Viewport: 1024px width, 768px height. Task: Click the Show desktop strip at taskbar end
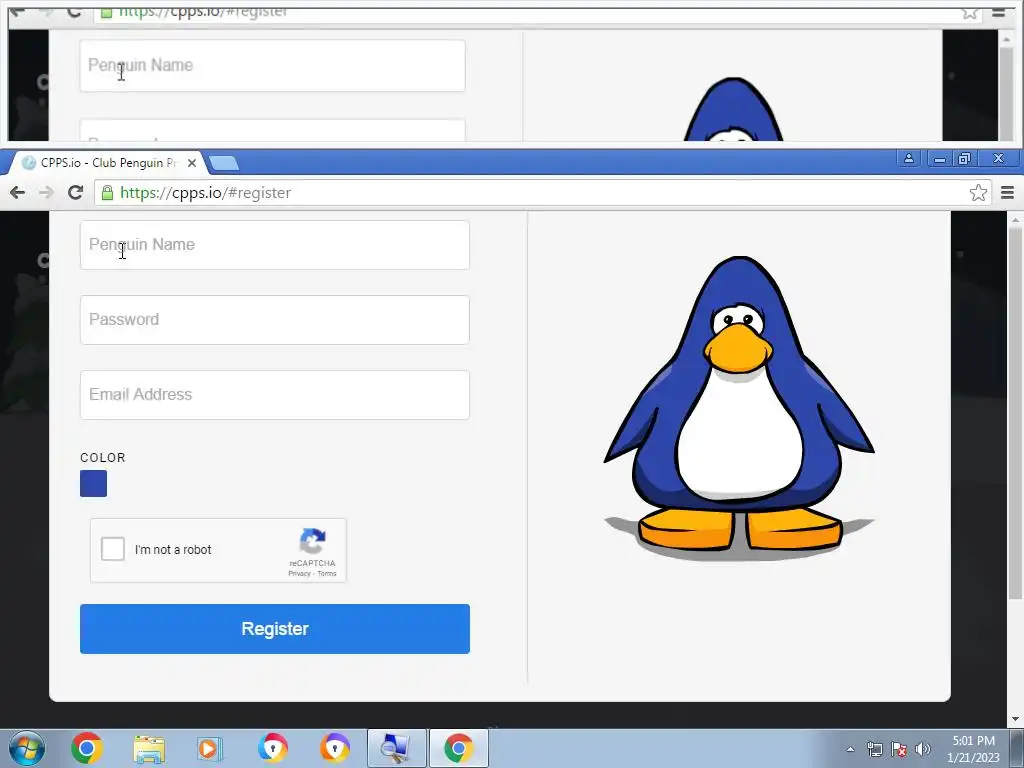click(x=1017, y=748)
